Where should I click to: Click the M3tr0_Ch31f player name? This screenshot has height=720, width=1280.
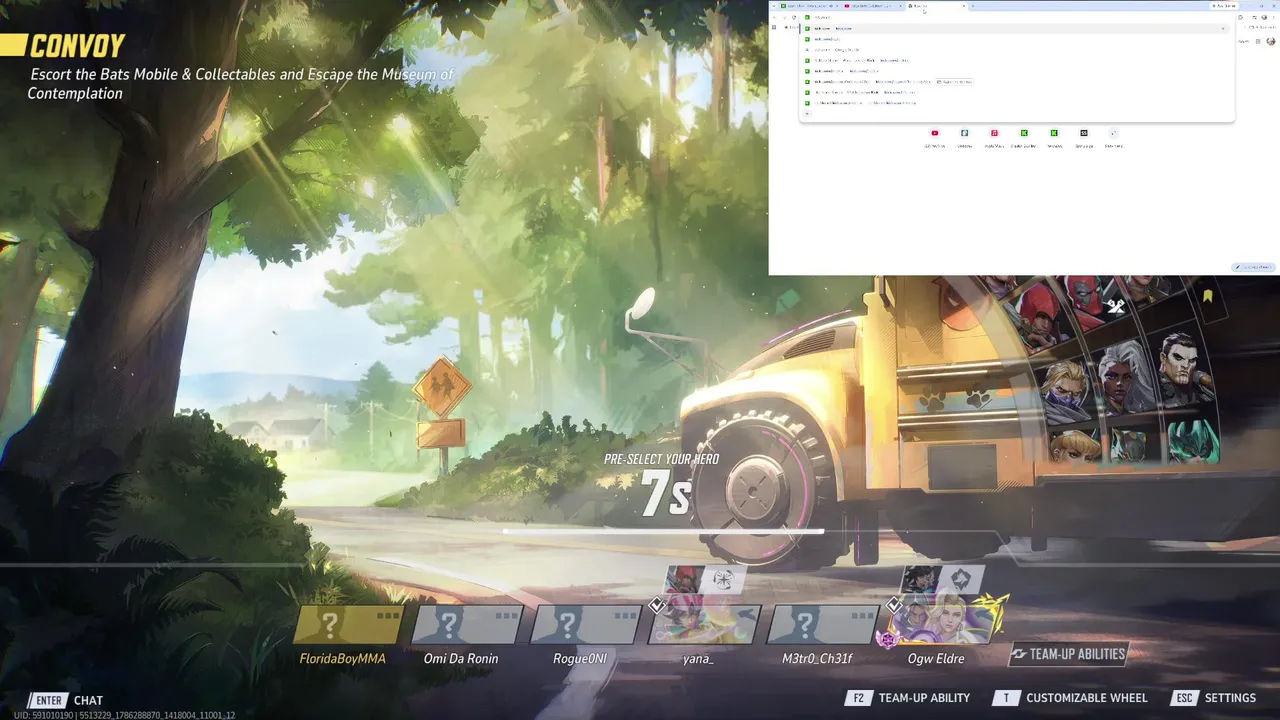click(817, 659)
